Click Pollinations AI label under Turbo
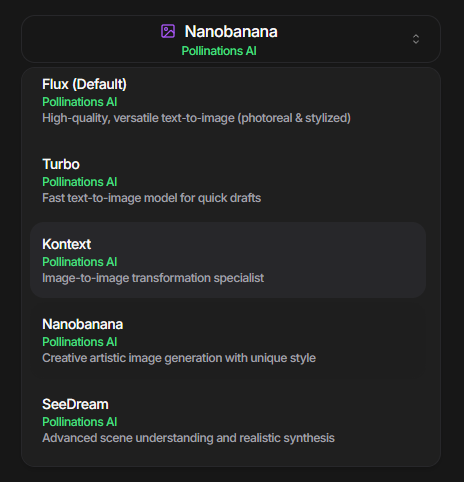The width and height of the screenshot is (464, 482). [x=80, y=182]
